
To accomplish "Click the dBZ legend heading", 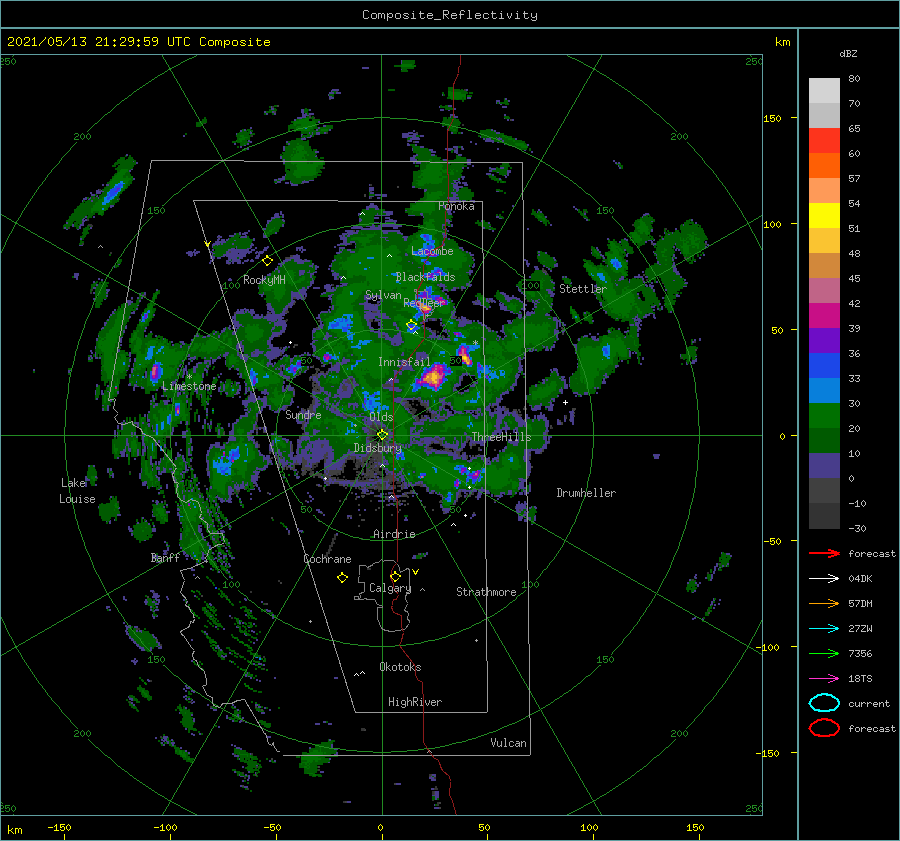I will [x=848, y=53].
